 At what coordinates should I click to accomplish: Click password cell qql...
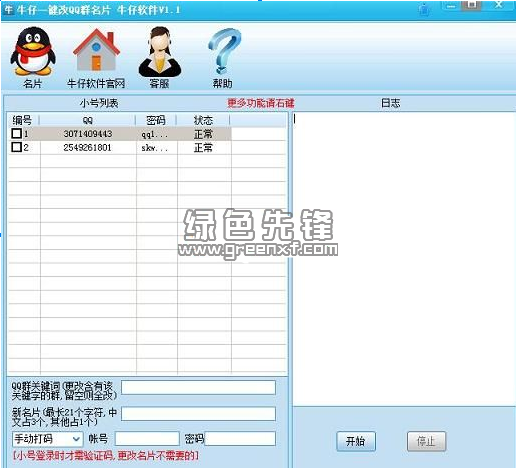(x=155, y=134)
